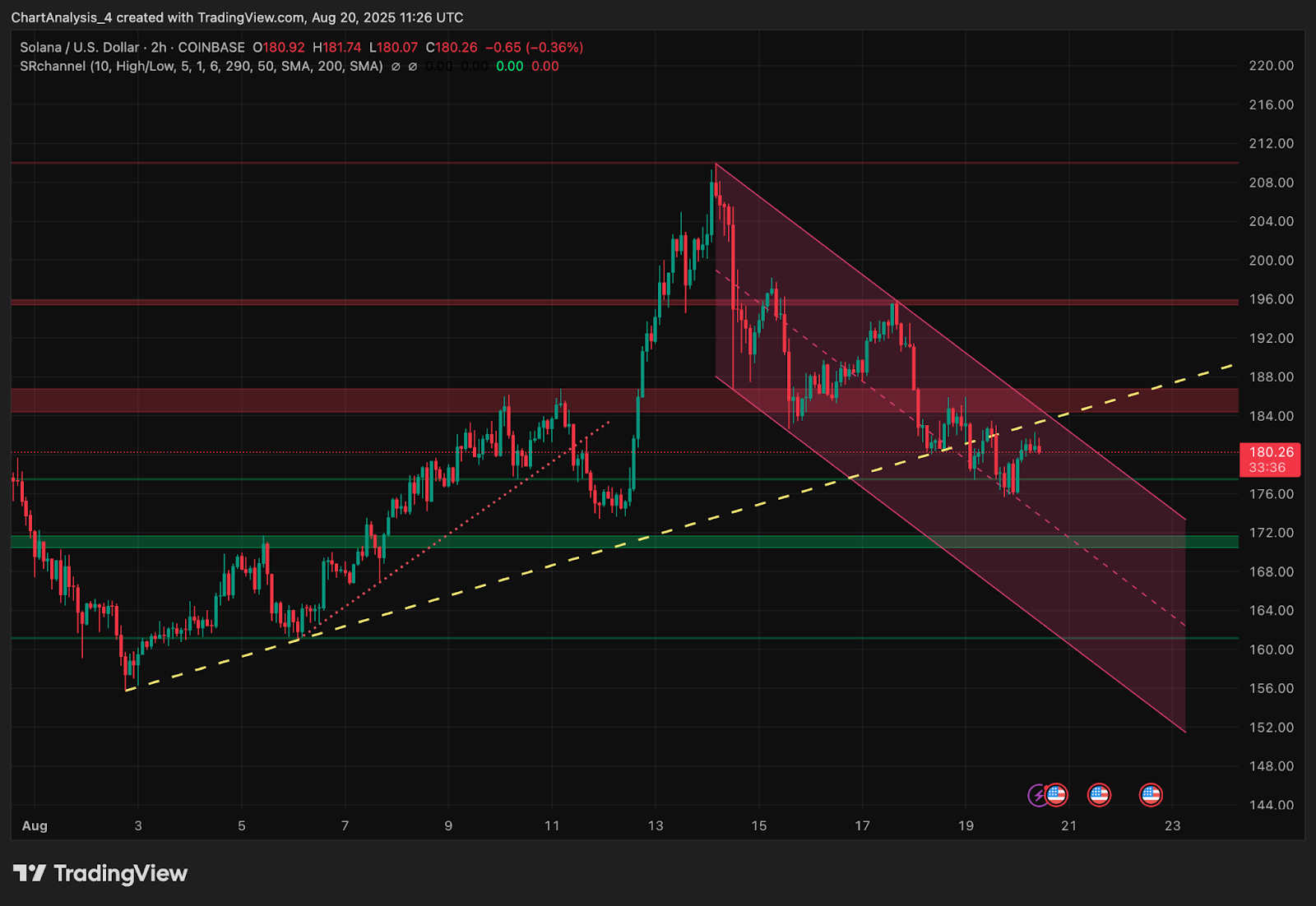Open the first US flag economic event icon
The height and width of the screenshot is (906, 1316).
coord(1056,795)
